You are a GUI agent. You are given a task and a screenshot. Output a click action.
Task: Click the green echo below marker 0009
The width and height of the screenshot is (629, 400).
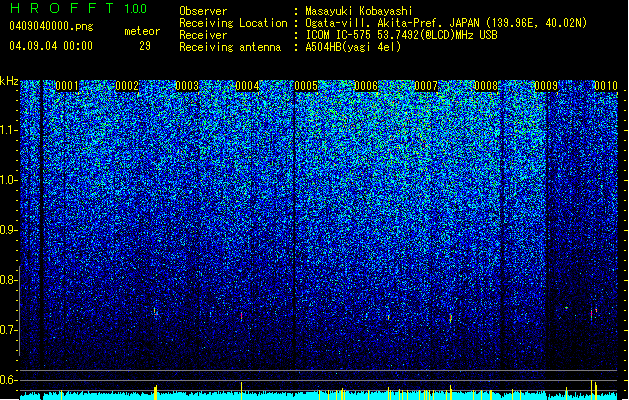coord(566,308)
